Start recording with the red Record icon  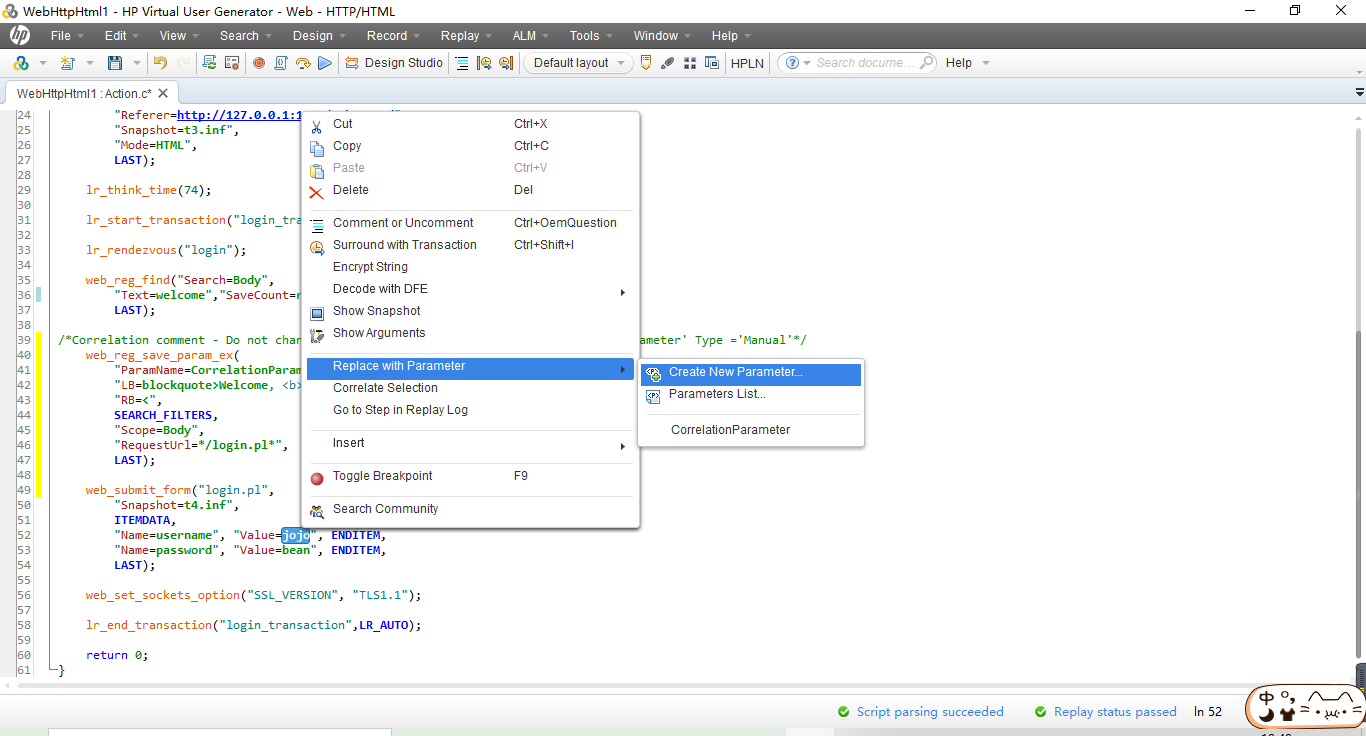(259, 63)
